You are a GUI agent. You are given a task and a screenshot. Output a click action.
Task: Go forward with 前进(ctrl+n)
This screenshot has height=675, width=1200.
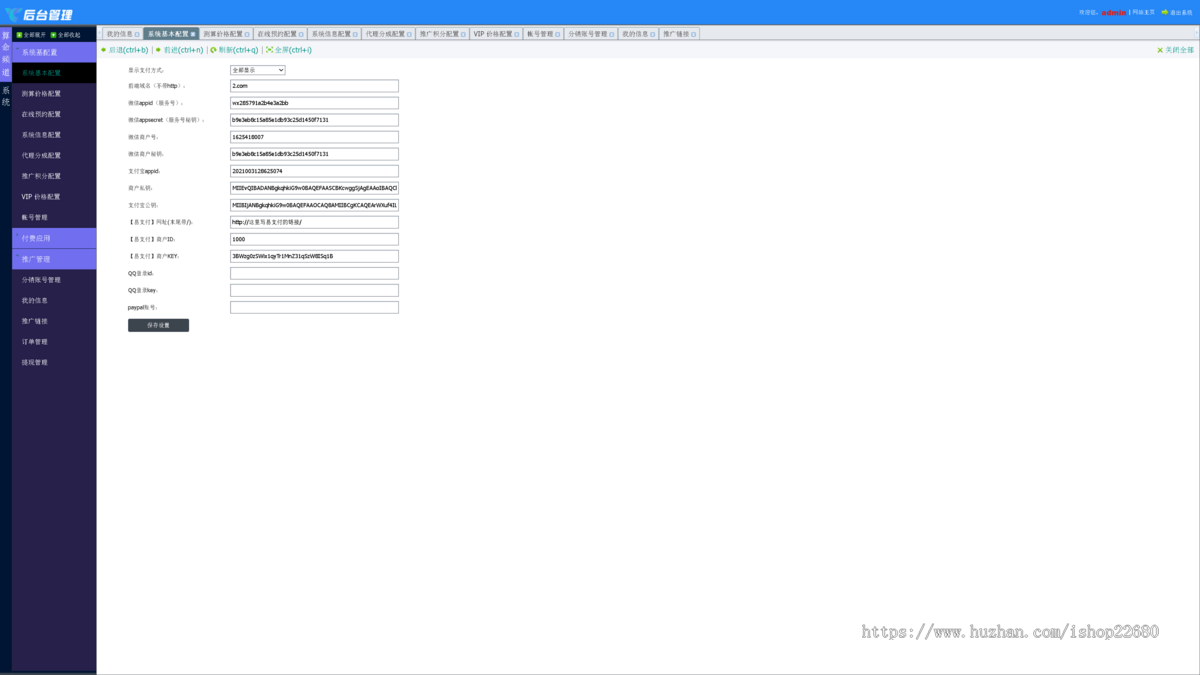tap(179, 50)
